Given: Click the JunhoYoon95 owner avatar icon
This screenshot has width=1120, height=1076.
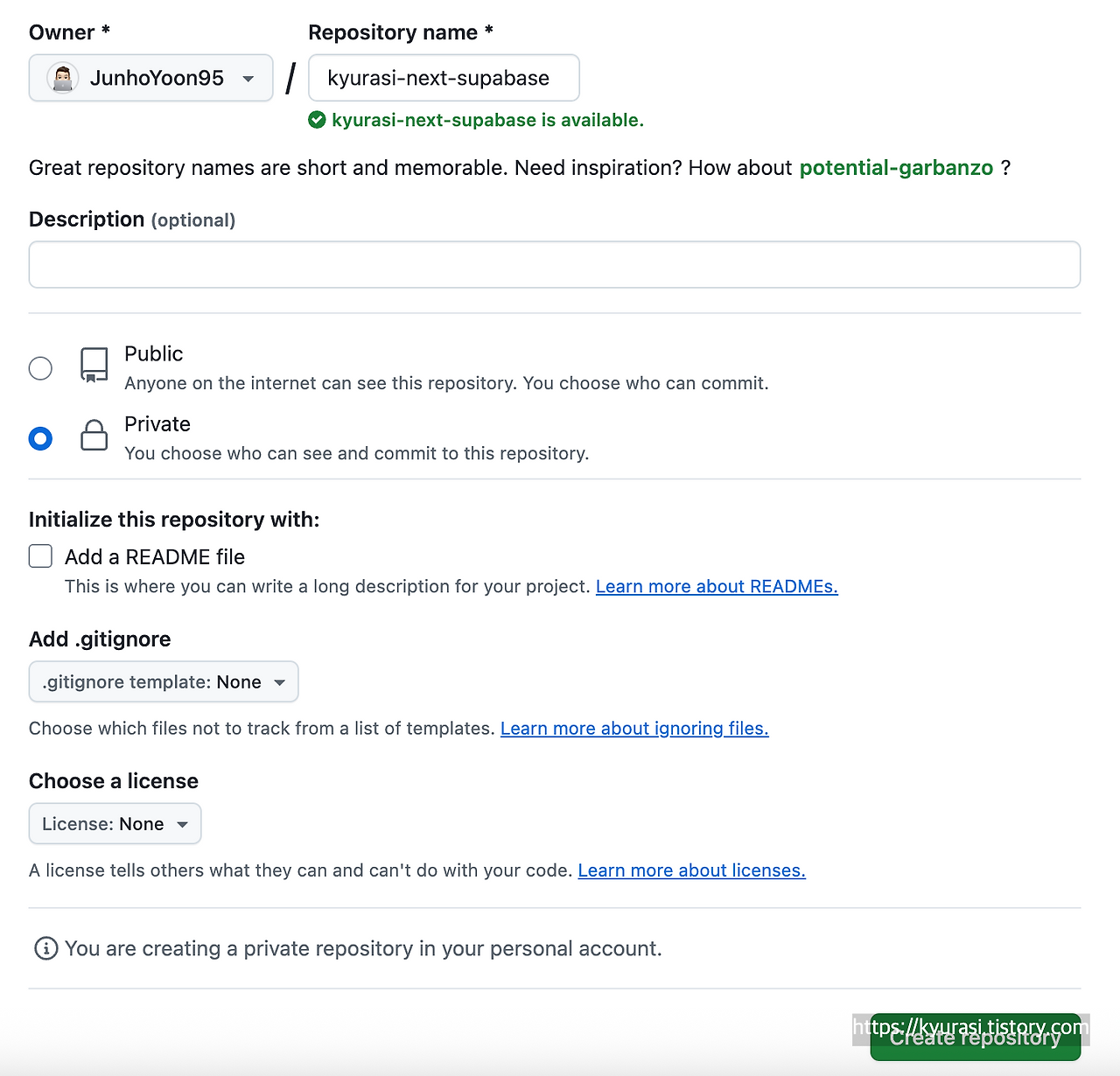Looking at the screenshot, I should 62,78.
